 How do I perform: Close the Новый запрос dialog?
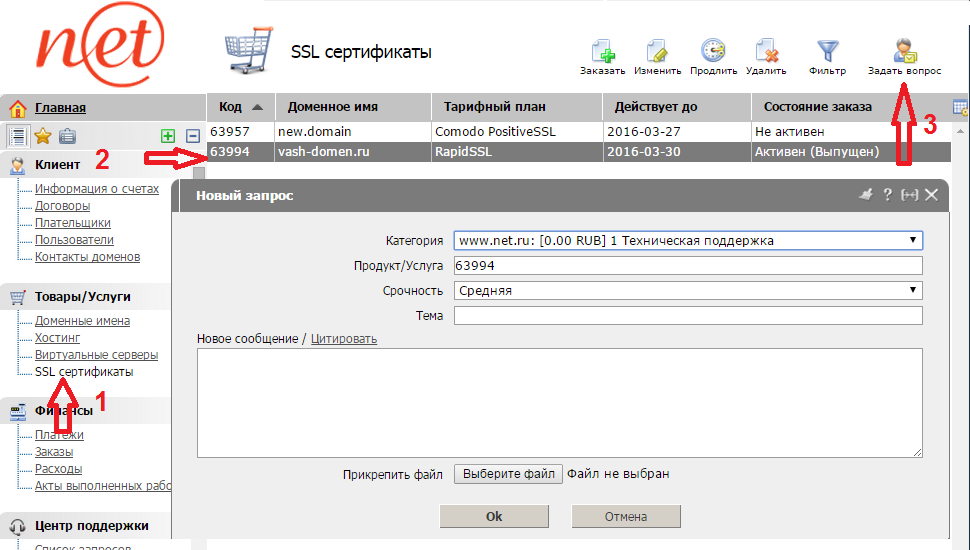pos(932,195)
